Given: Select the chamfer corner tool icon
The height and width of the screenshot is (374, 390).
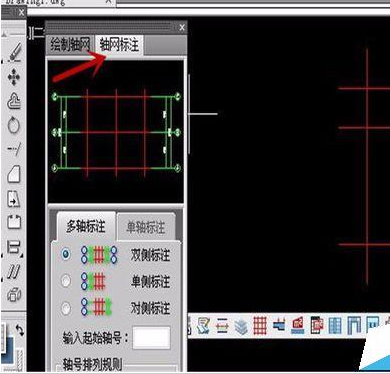Looking at the screenshot, I should click(x=14, y=174).
